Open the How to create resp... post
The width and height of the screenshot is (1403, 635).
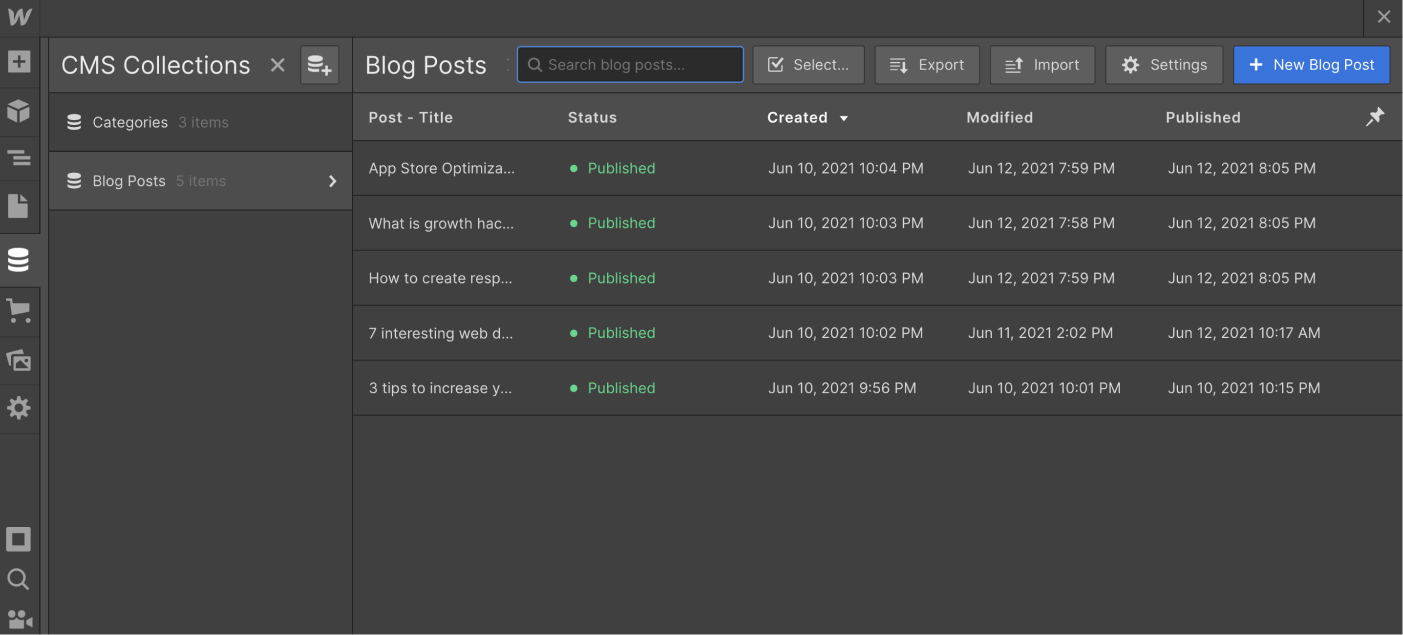click(440, 278)
